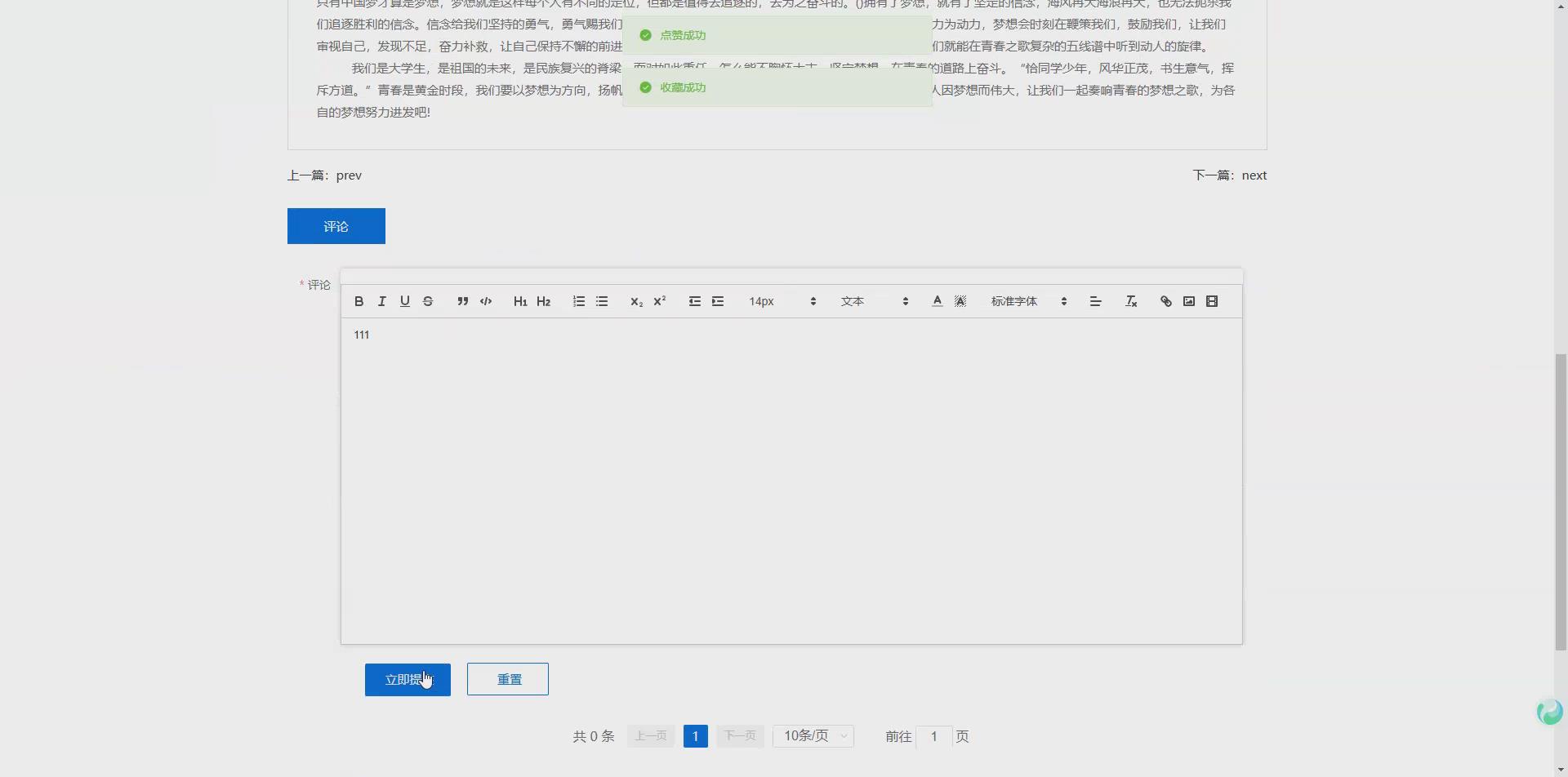Insert a hyperlink into the comment
This screenshot has height=777, width=1568.
1165,301
